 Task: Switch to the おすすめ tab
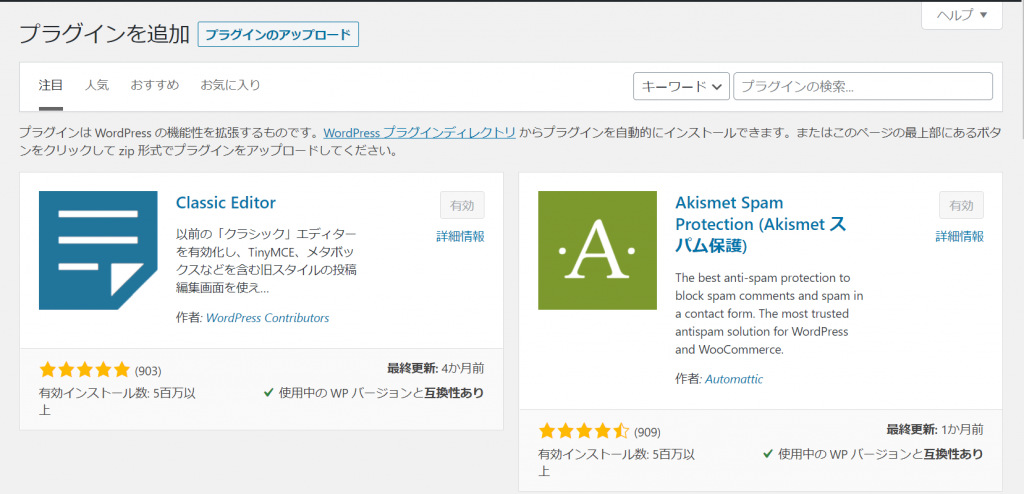pyautogui.click(x=155, y=85)
